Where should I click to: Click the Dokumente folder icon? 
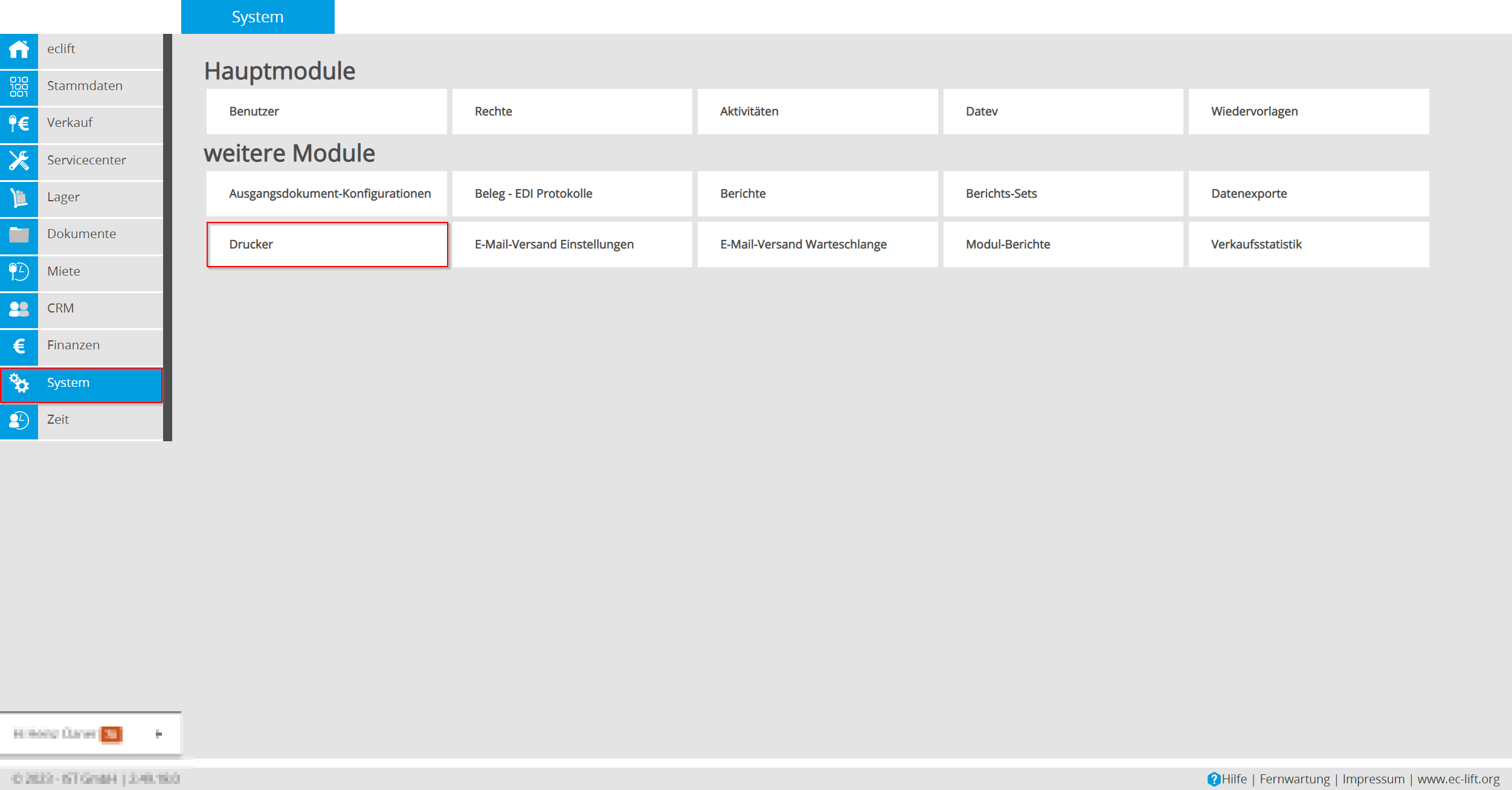(19, 235)
